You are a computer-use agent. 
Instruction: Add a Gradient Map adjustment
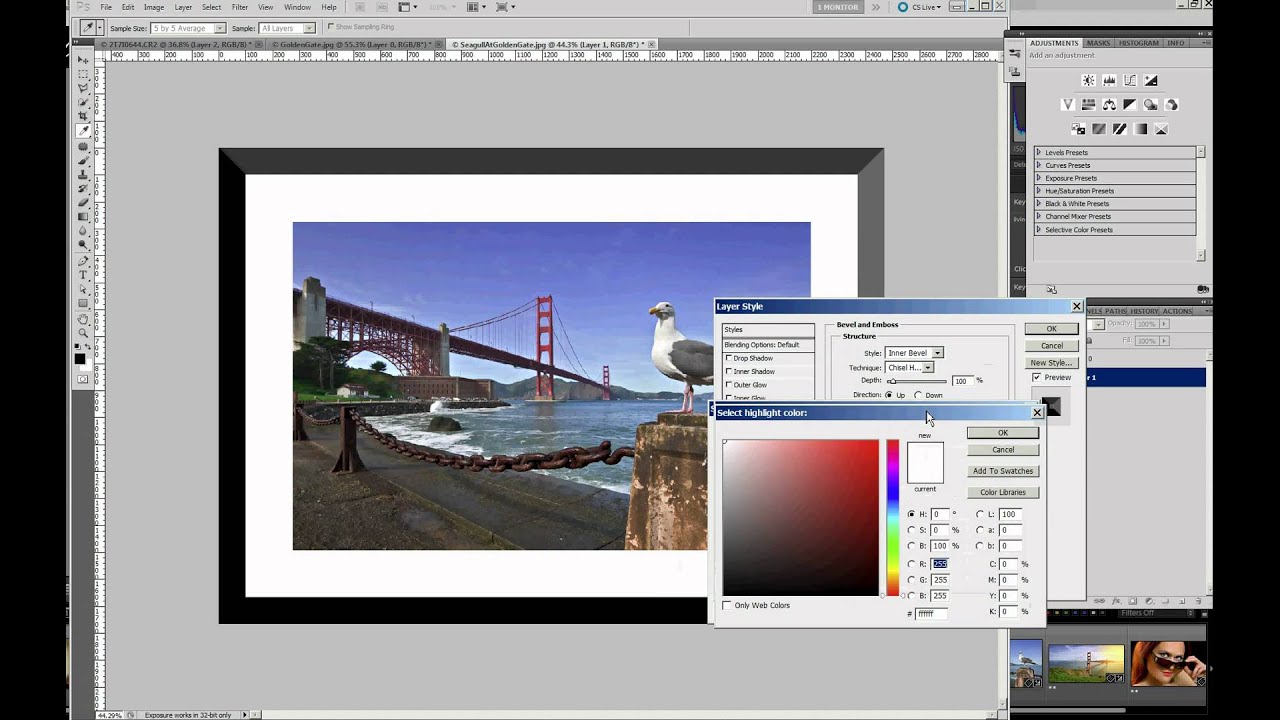pos(1141,129)
